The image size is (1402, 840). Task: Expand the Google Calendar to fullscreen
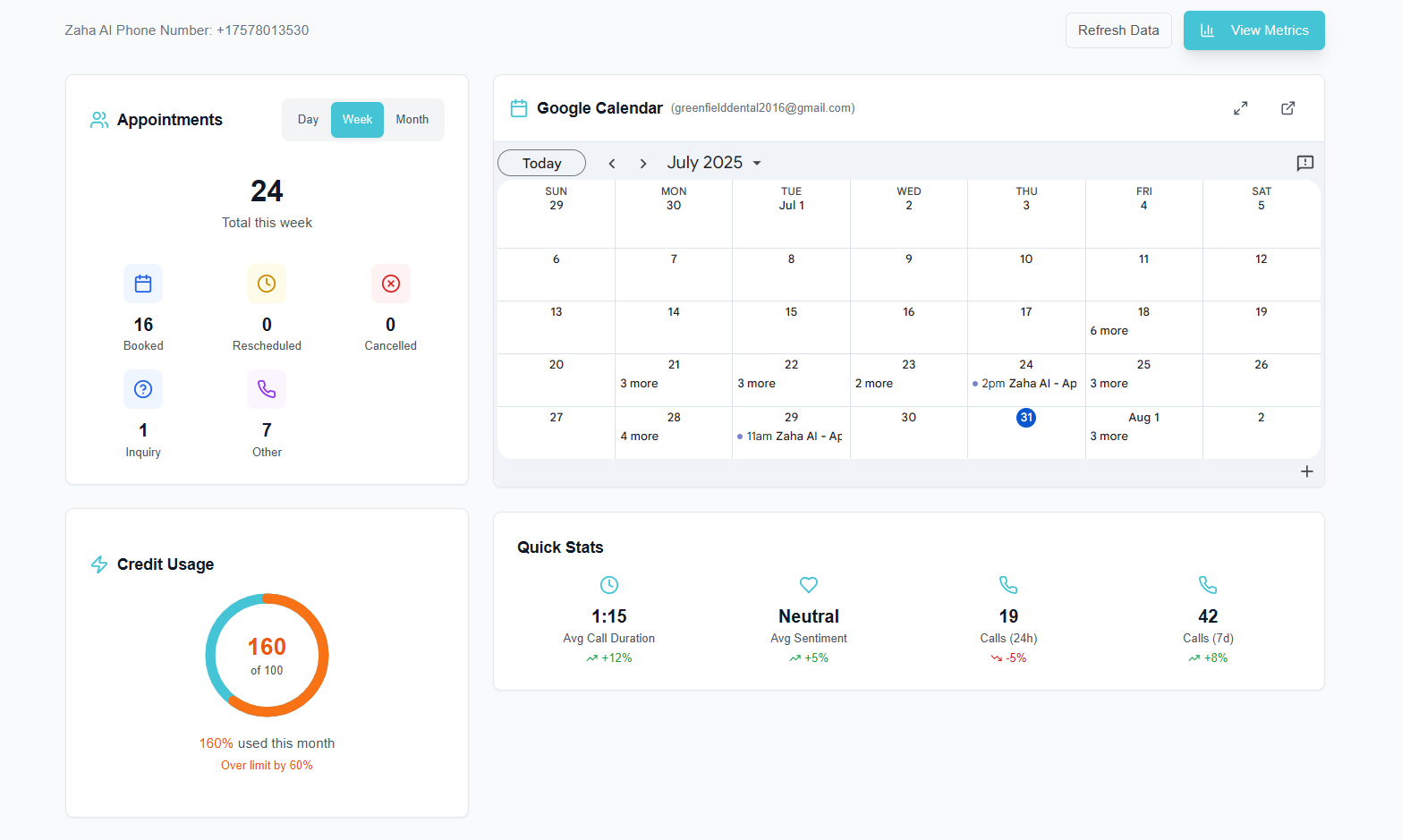(x=1241, y=107)
